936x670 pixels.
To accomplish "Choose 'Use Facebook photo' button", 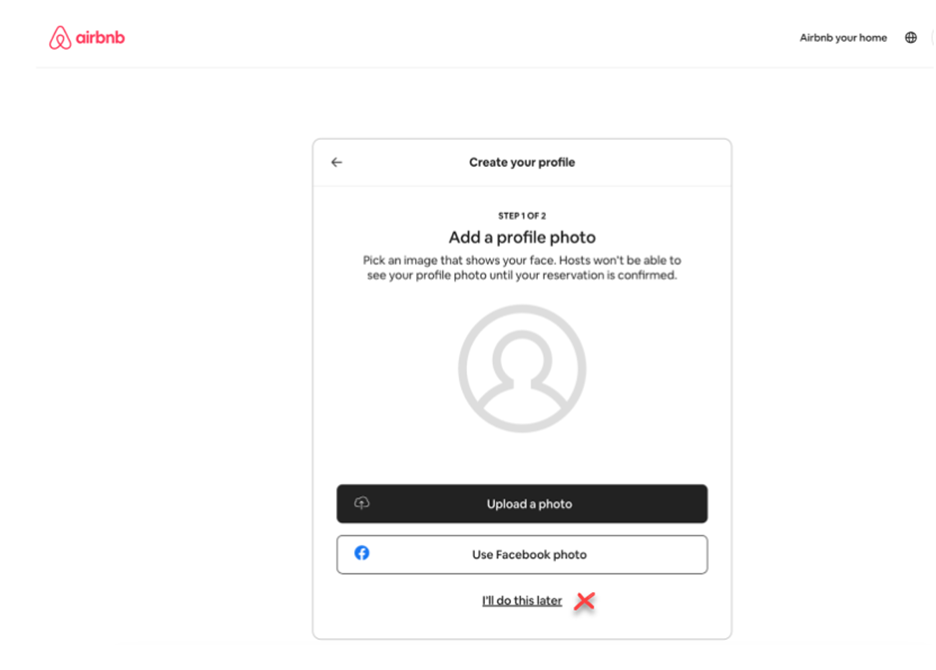I will pos(522,555).
